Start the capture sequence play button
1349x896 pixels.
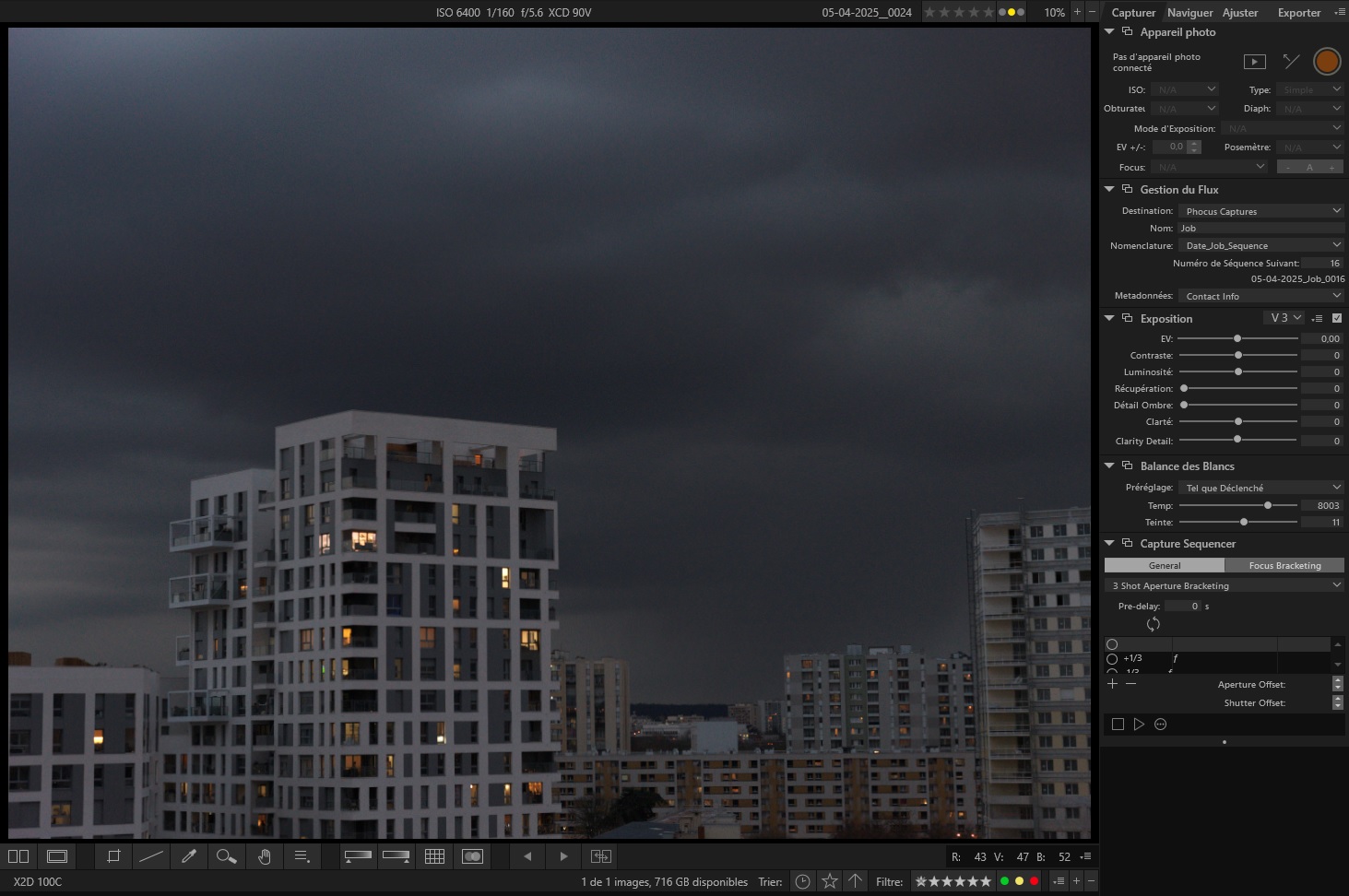(1139, 725)
